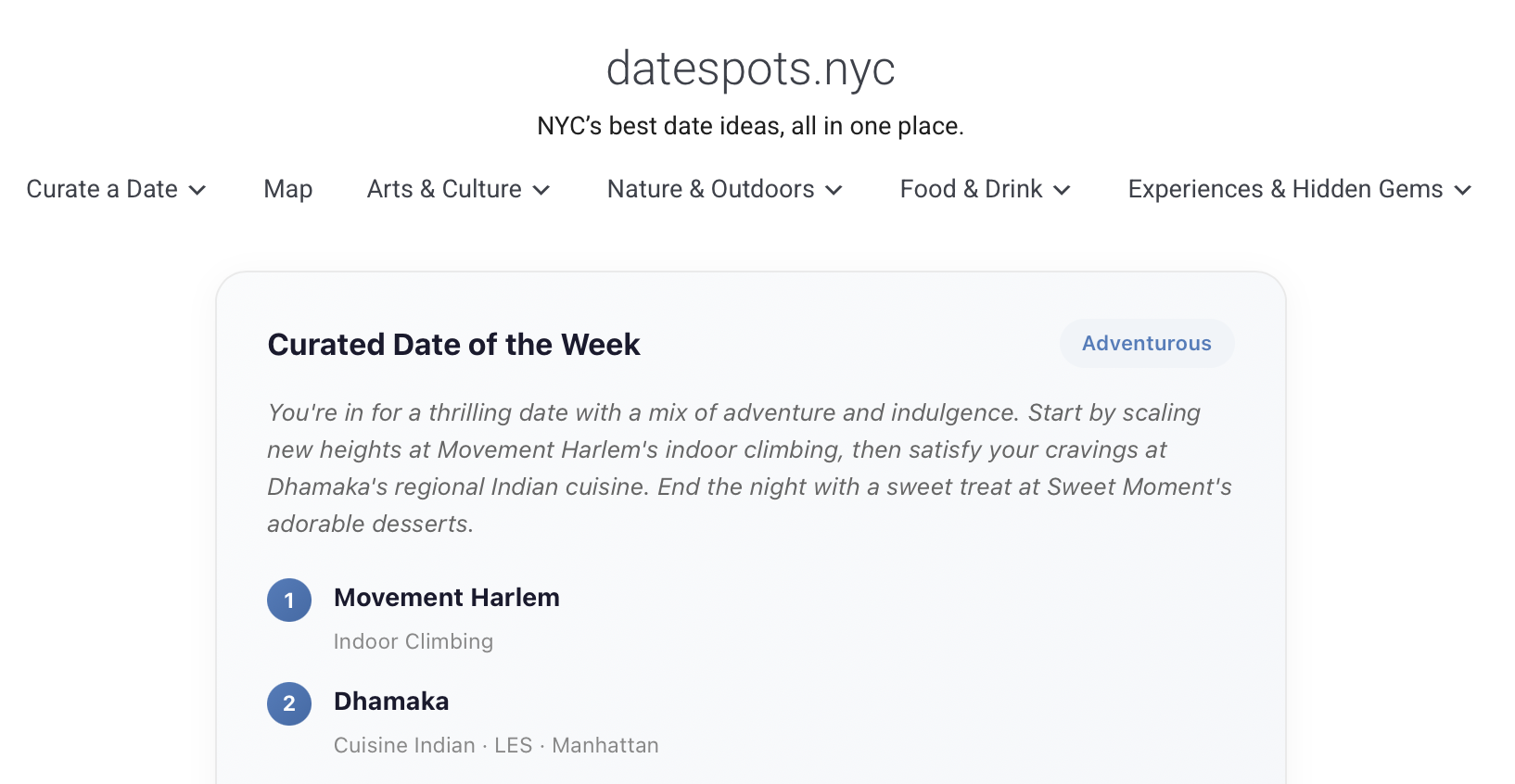Open the Dhamaka restaurant listing
Image resolution: width=1515 pixels, height=784 pixels.
pos(390,702)
